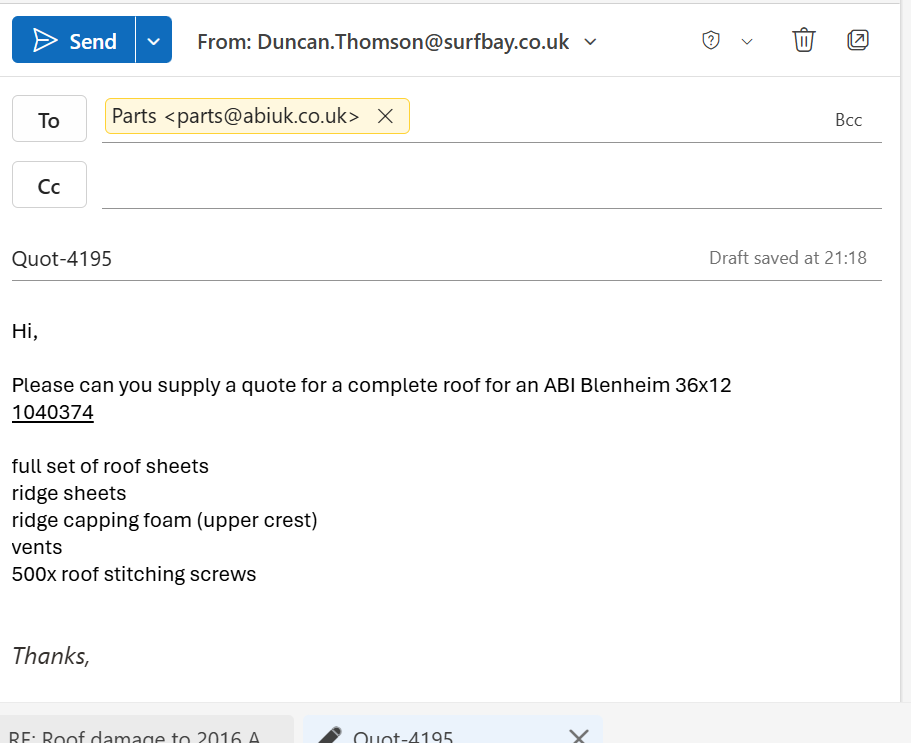Image resolution: width=911 pixels, height=743 pixels.
Task: Click the underlined 1040374 serial number
Action: tap(53, 412)
